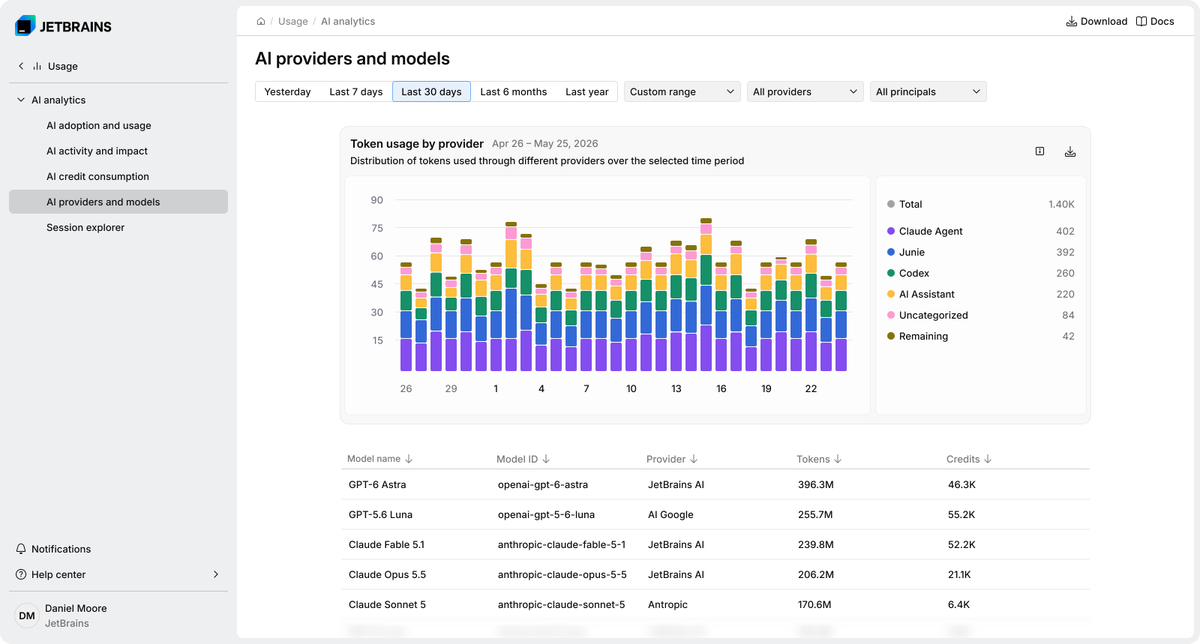This screenshot has width=1200, height=644.
Task: Open Docs from the header
Action: [1155, 21]
